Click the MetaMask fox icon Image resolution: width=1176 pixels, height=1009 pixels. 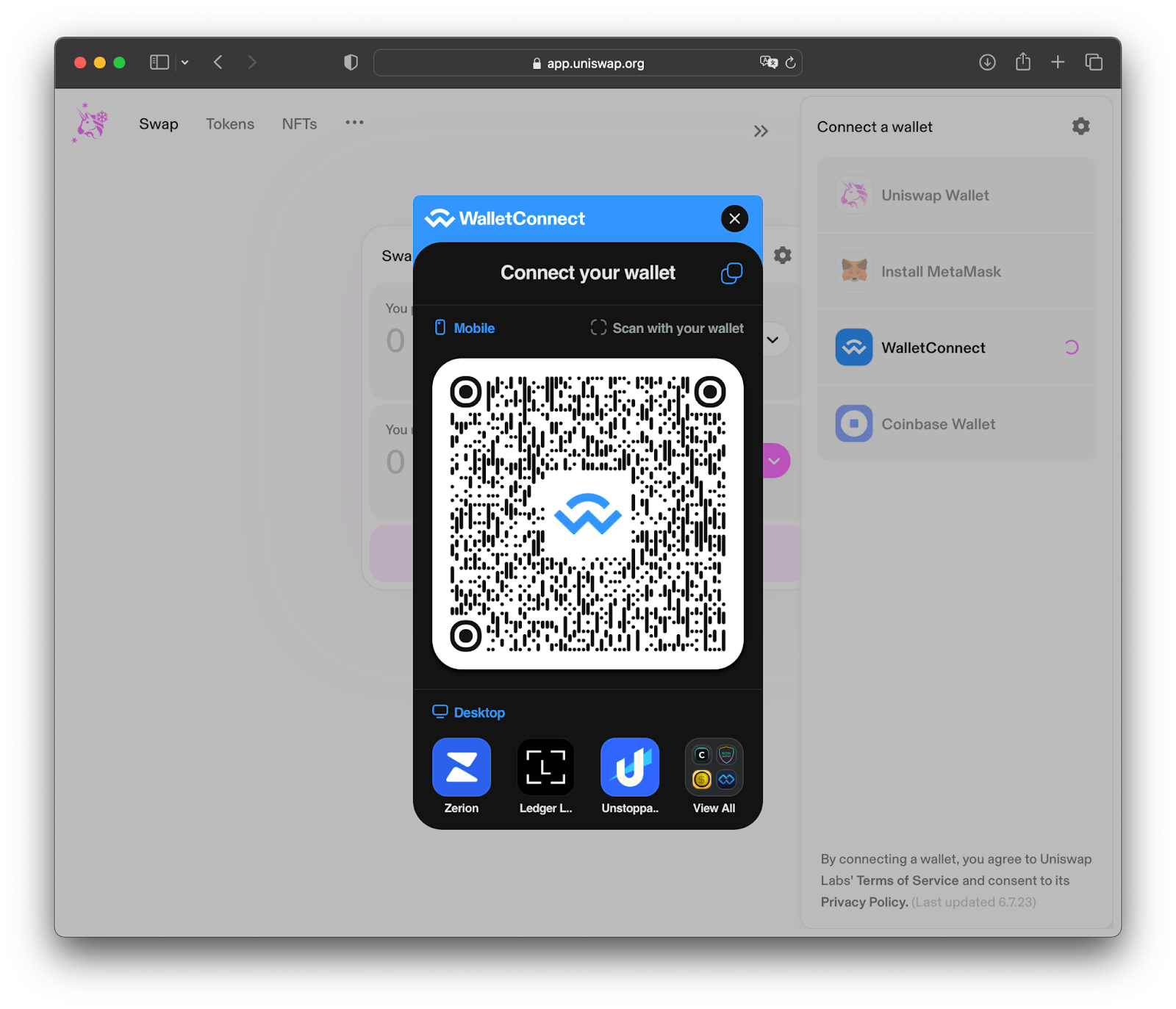tap(854, 271)
